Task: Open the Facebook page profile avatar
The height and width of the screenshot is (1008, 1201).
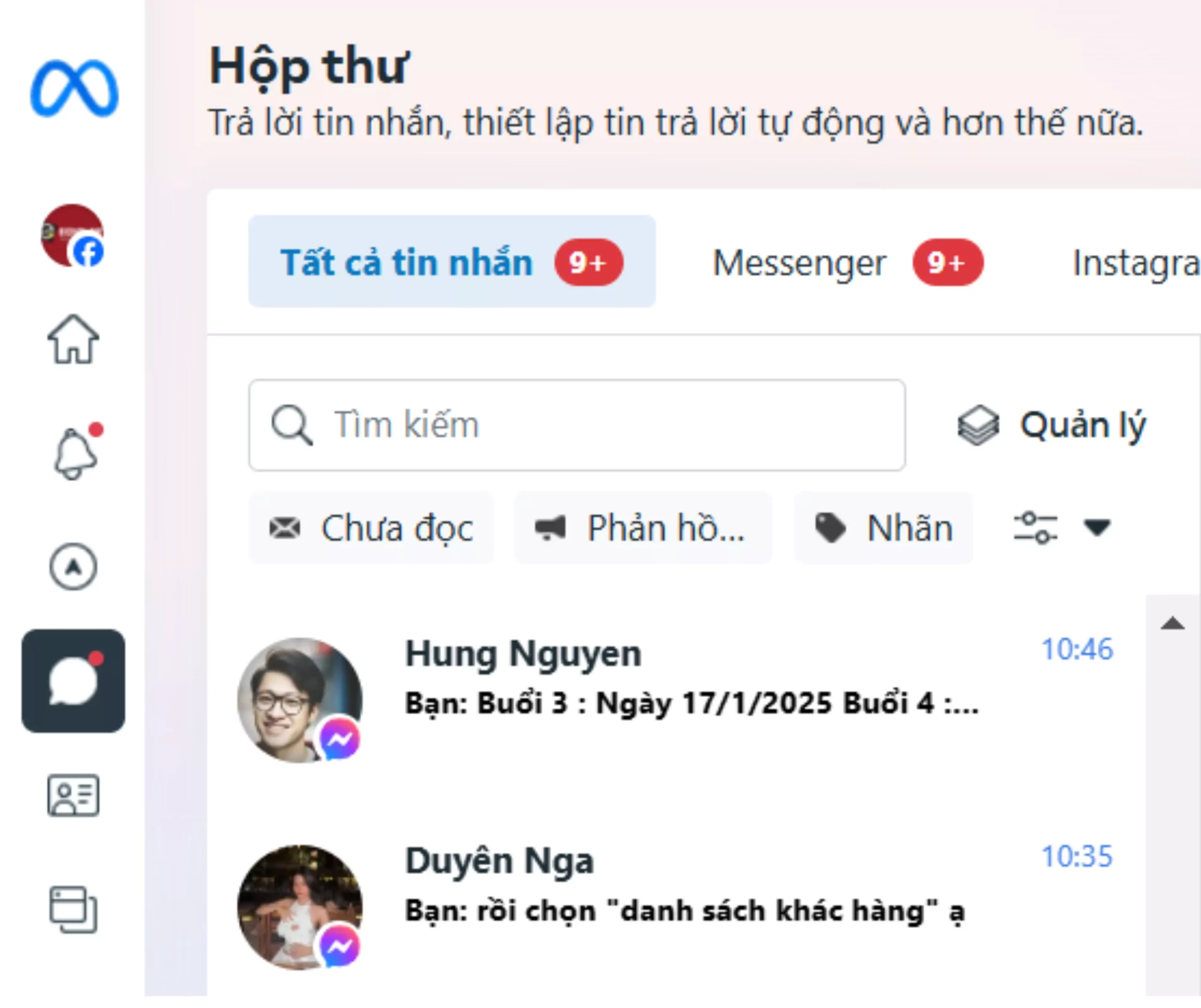Action: (73, 235)
